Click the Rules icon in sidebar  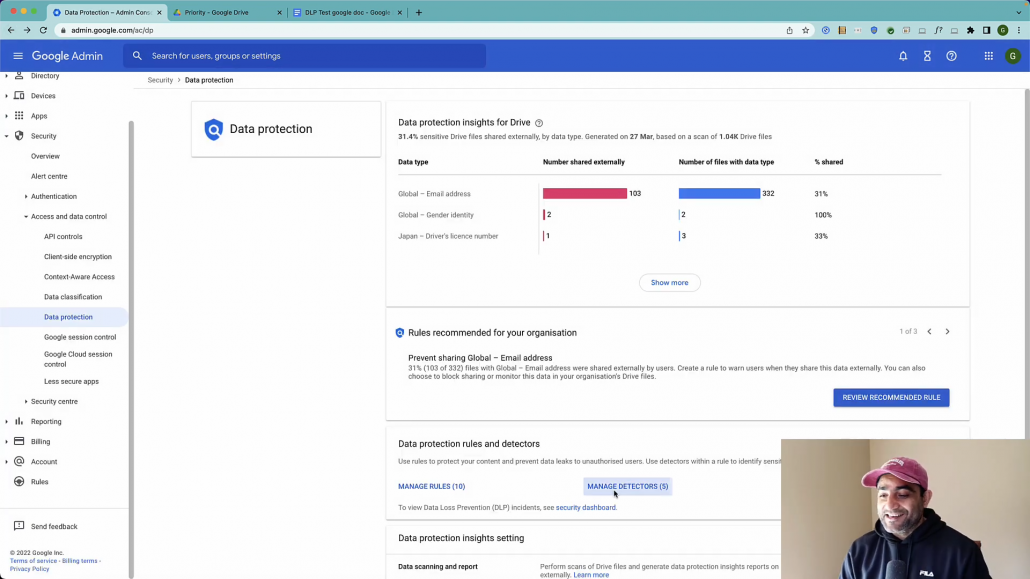[x=19, y=482]
